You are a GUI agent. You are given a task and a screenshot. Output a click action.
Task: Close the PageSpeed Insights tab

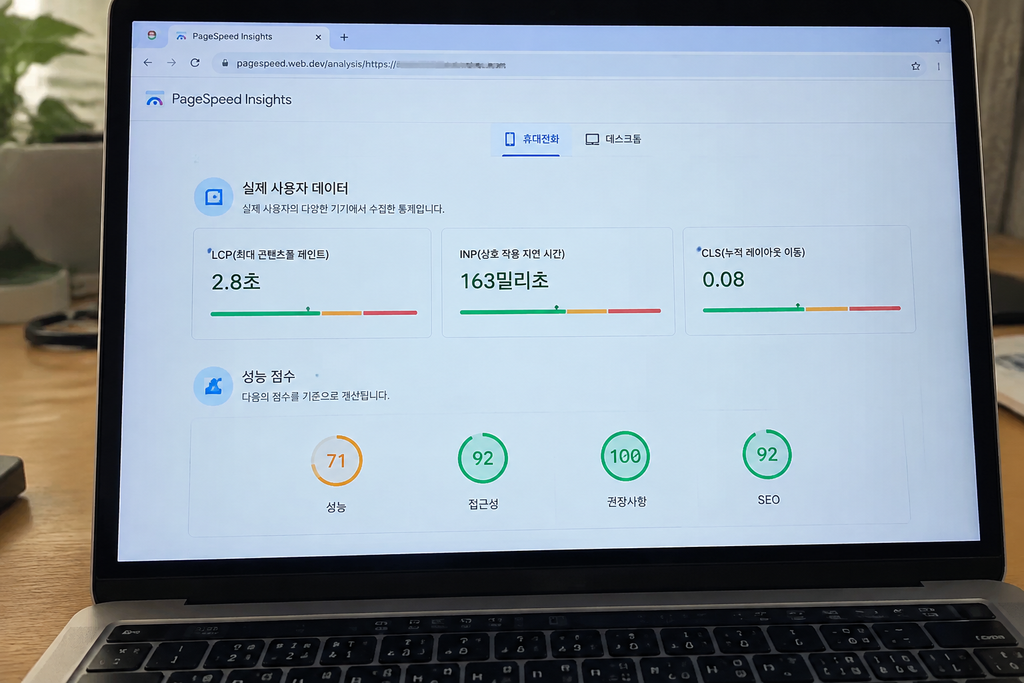tap(318, 37)
